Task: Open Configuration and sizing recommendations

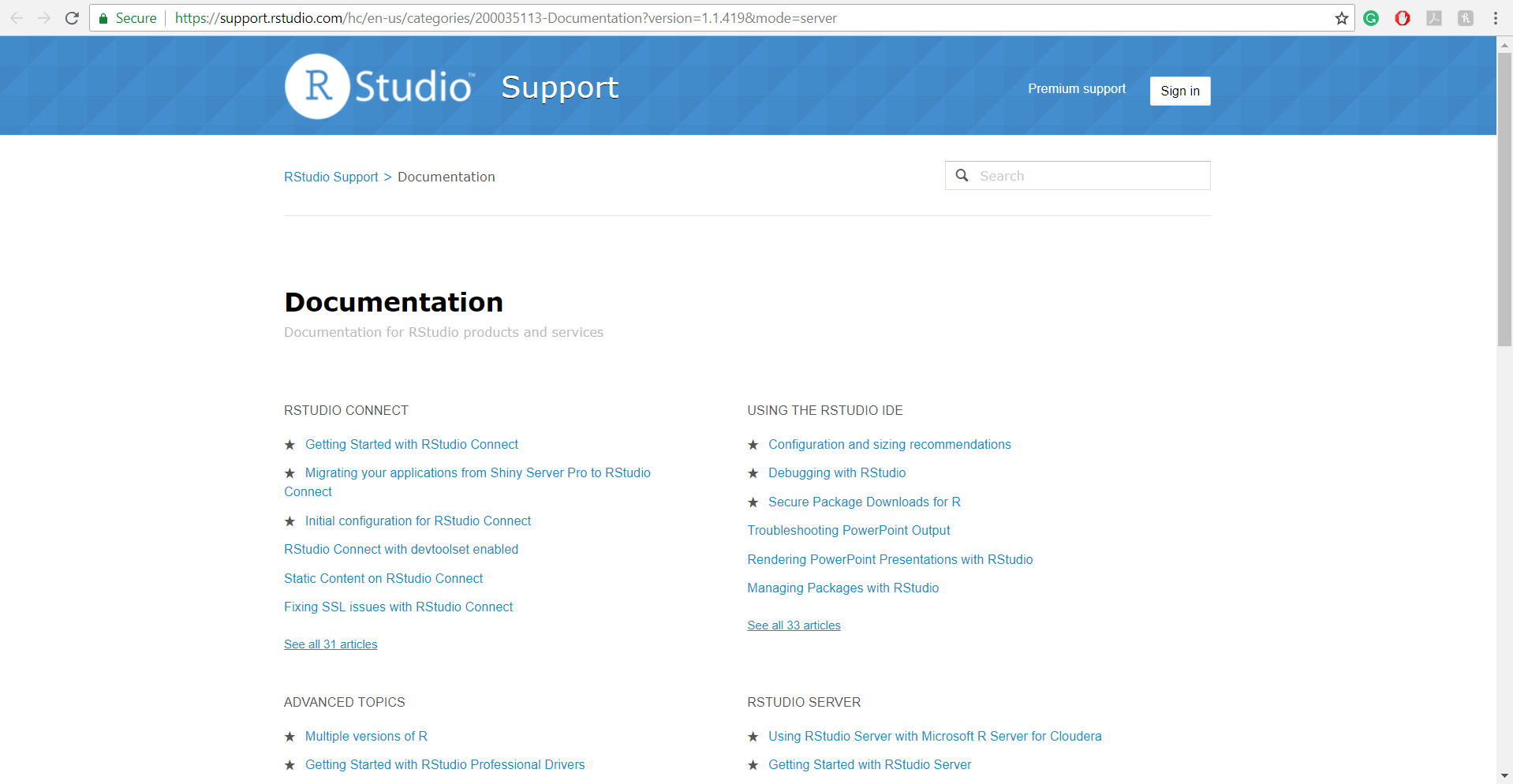Action: tap(890, 444)
